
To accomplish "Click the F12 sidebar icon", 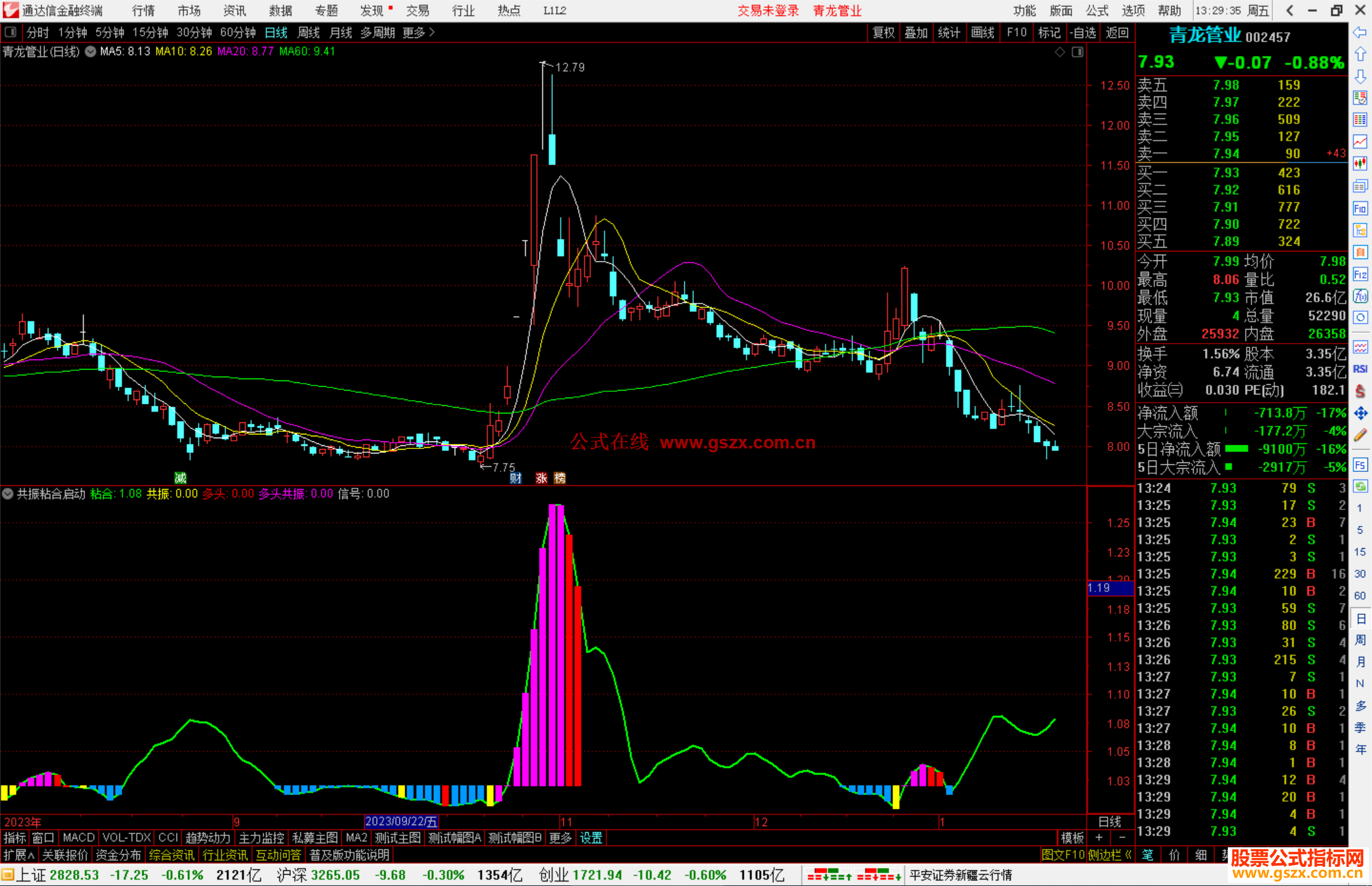I will click(1360, 274).
